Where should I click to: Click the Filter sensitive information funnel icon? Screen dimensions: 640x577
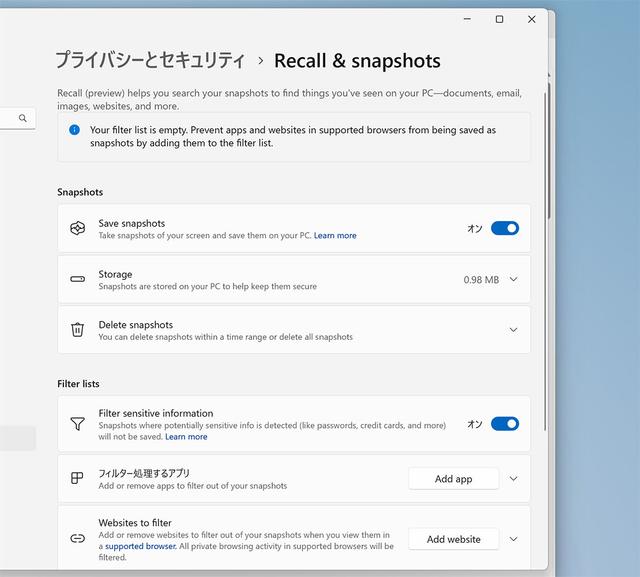tap(78, 424)
